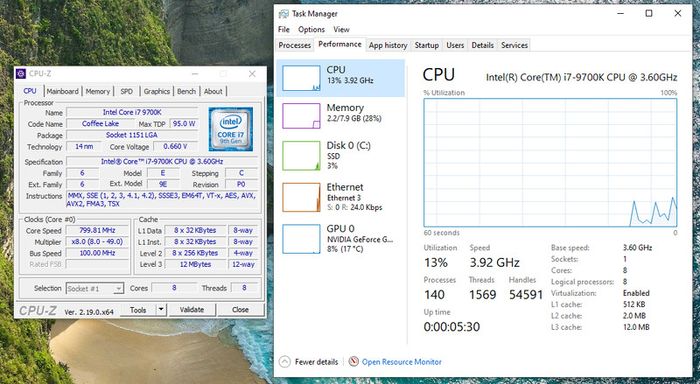The image size is (700, 384).
Task: Click the Up time value 0:00:05:30
Action: click(452, 327)
